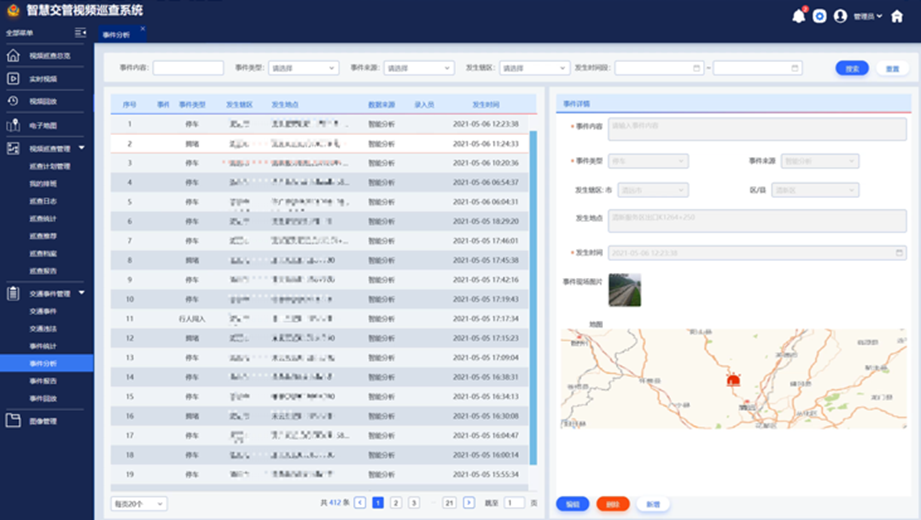Go to page 21 in pagination

point(449,502)
